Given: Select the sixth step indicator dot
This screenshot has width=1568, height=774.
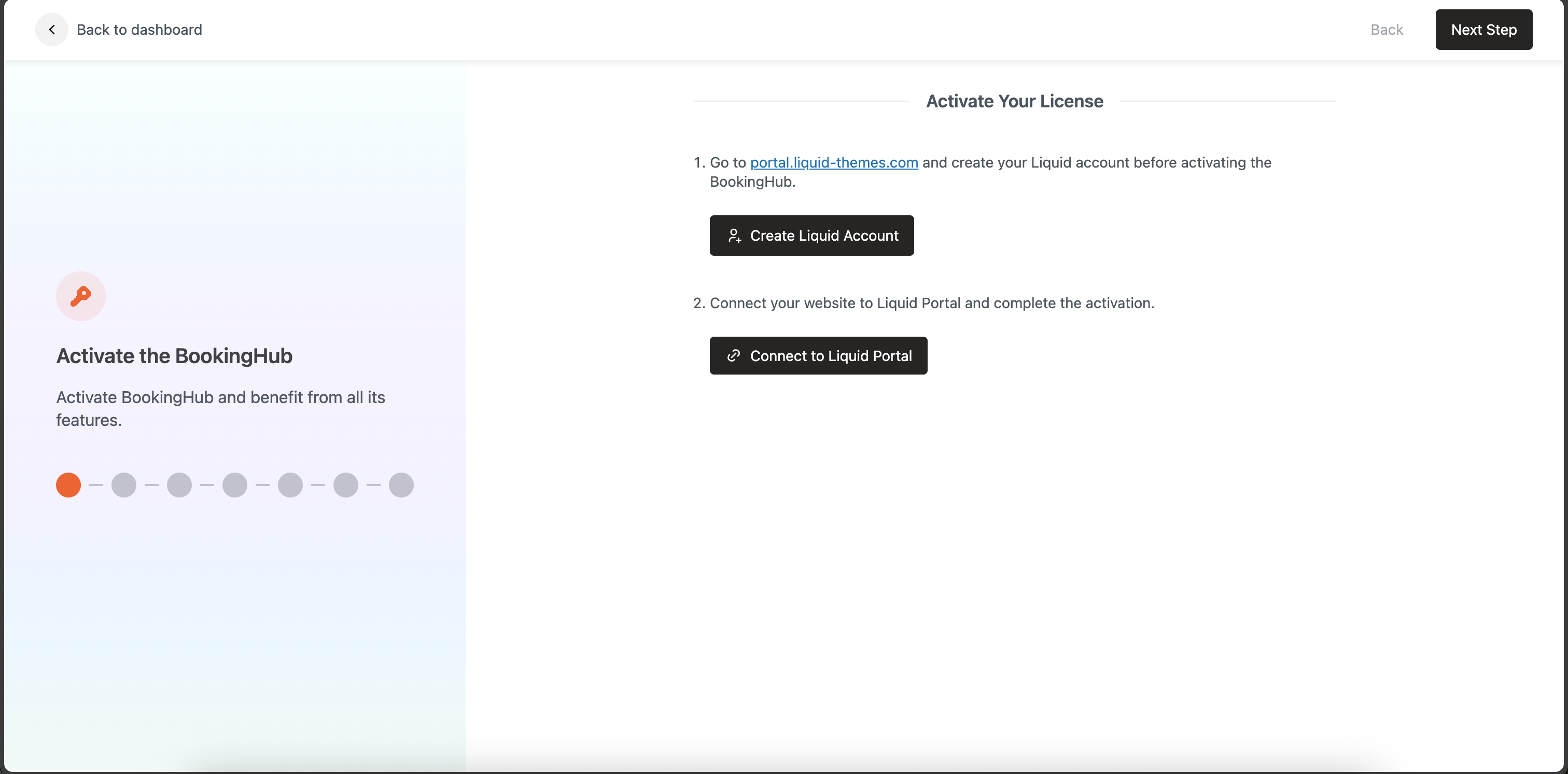Looking at the screenshot, I should coord(345,486).
